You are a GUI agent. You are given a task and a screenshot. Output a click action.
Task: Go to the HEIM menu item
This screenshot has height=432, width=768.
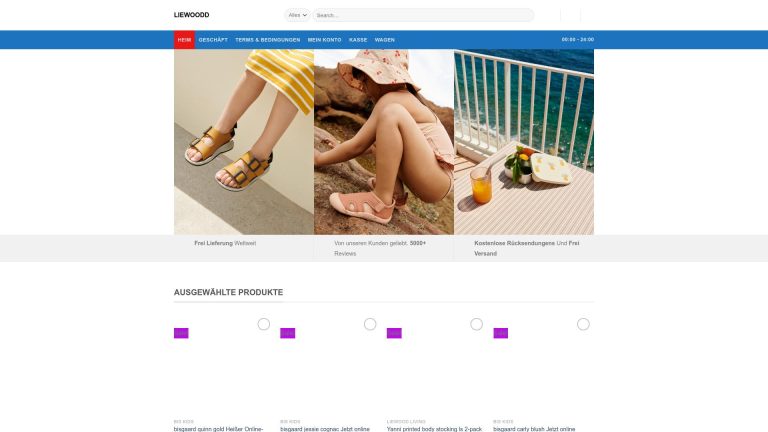[184, 40]
